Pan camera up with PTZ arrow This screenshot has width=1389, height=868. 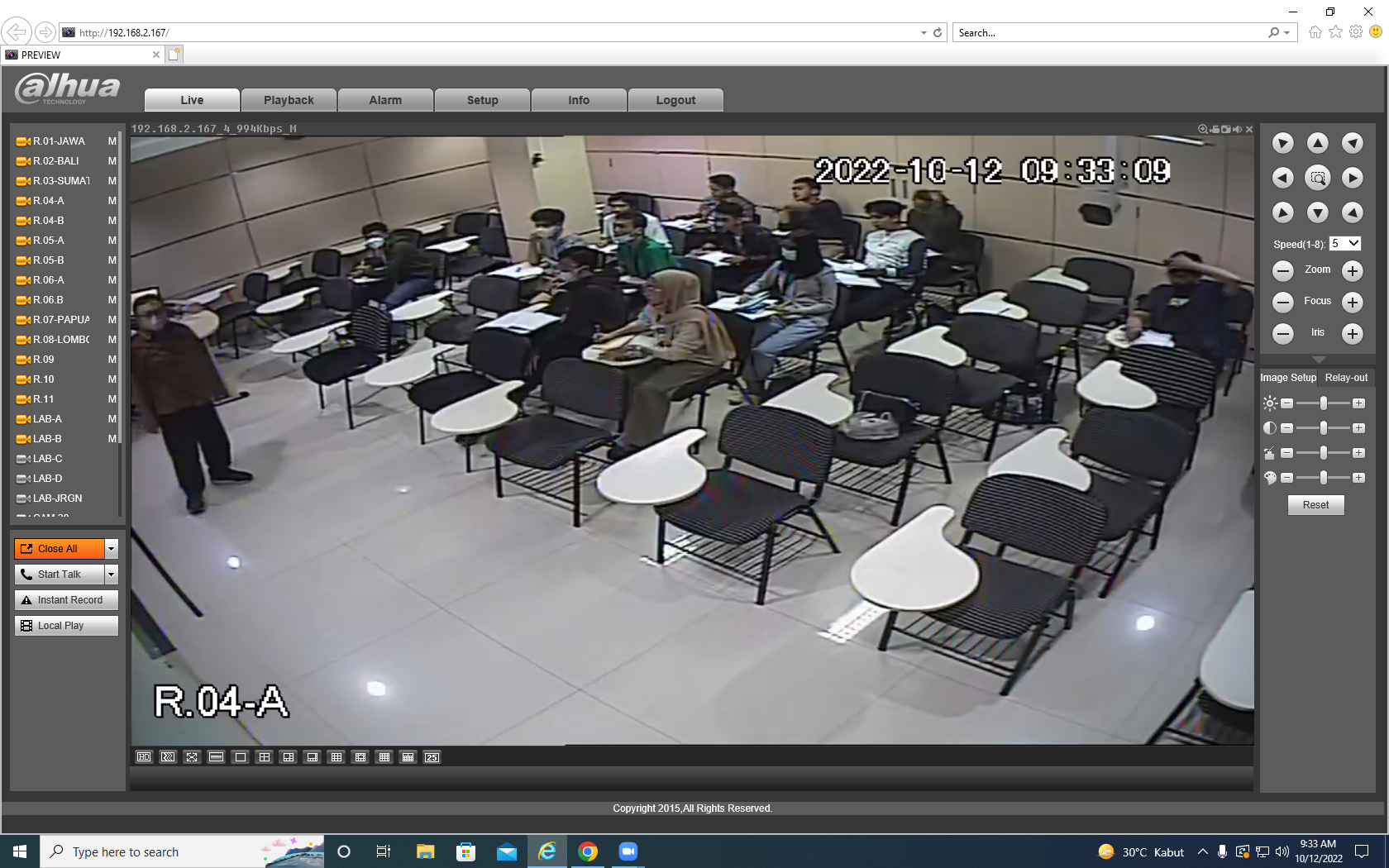point(1317,143)
